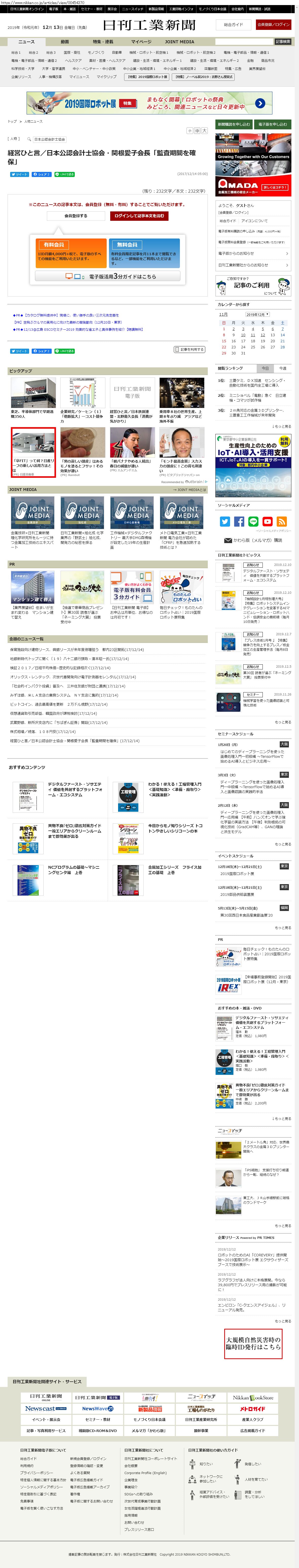Click the tweet button below the article headline
Viewport: 299px width, 1568px height.
click(x=20, y=174)
